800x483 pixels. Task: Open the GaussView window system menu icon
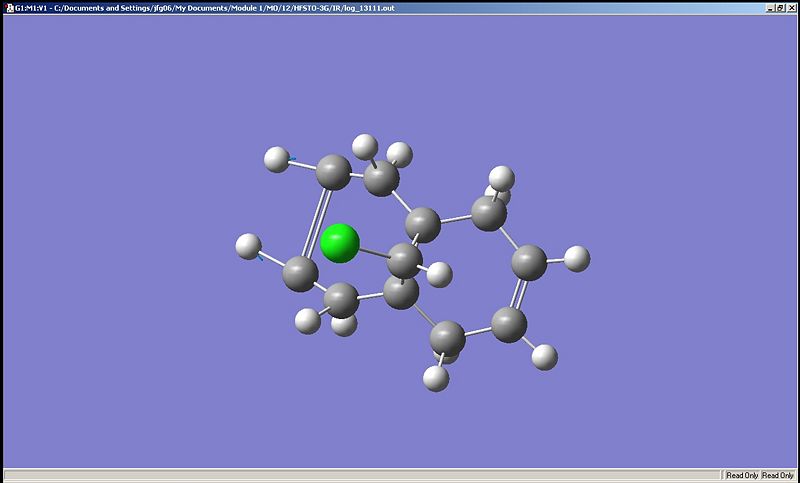(9, 8)
